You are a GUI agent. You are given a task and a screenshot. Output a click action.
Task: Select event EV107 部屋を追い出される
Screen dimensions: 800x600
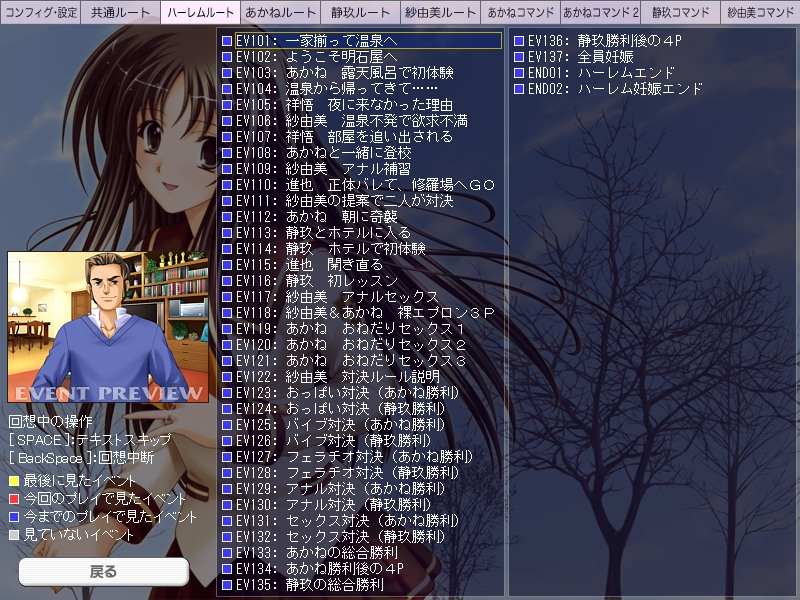[344, 137]
